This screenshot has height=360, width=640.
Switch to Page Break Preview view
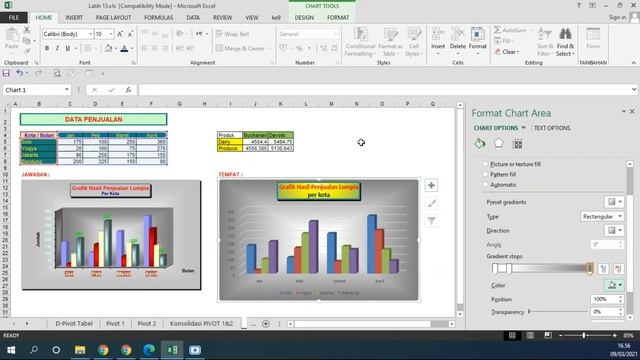pos(548,336)
